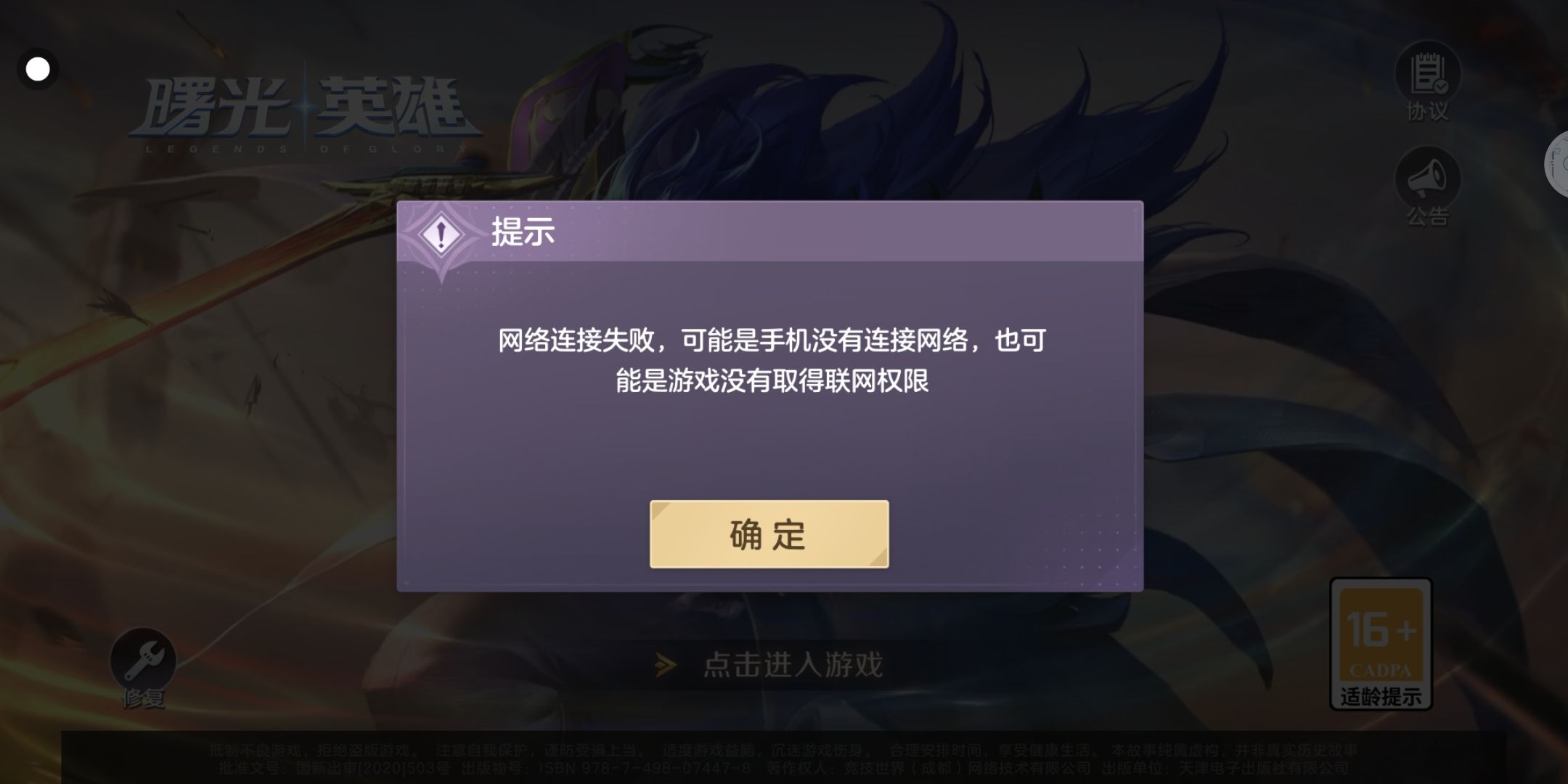Select the 提示 dialog title text
The image size is (1568, 784).
pyautogui.click(x=523, y=232)
